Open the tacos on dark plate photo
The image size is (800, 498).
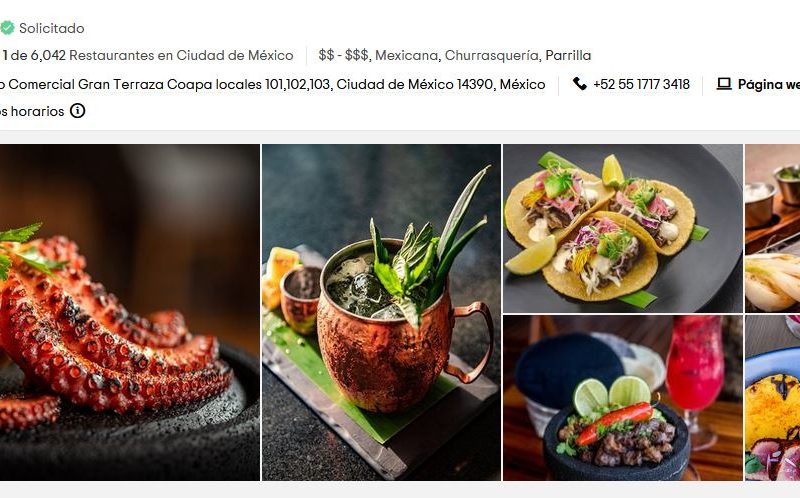click(x=622, y=228)
